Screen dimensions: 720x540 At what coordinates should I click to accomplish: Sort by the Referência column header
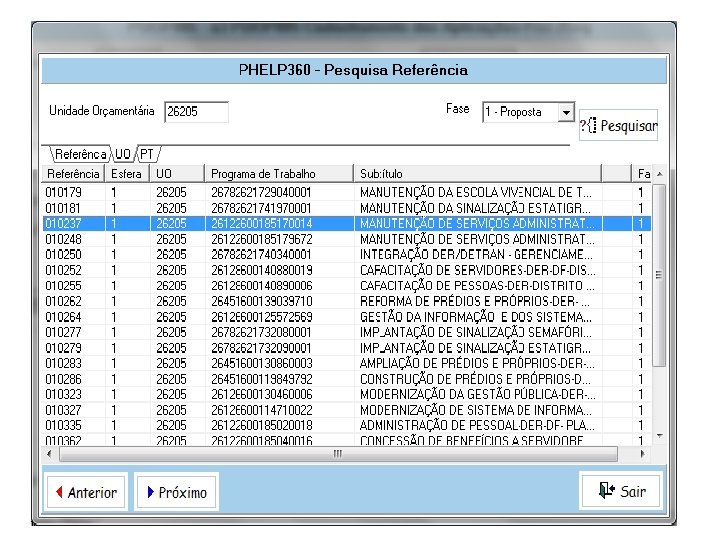73,174
